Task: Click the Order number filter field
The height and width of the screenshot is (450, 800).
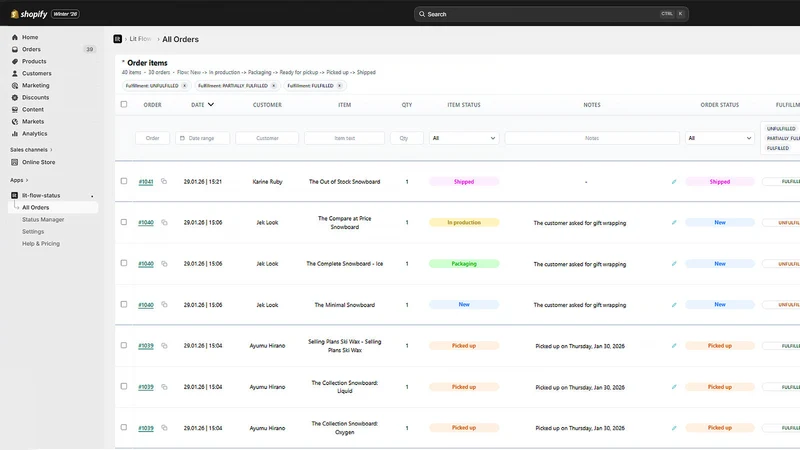Action: 152,138
